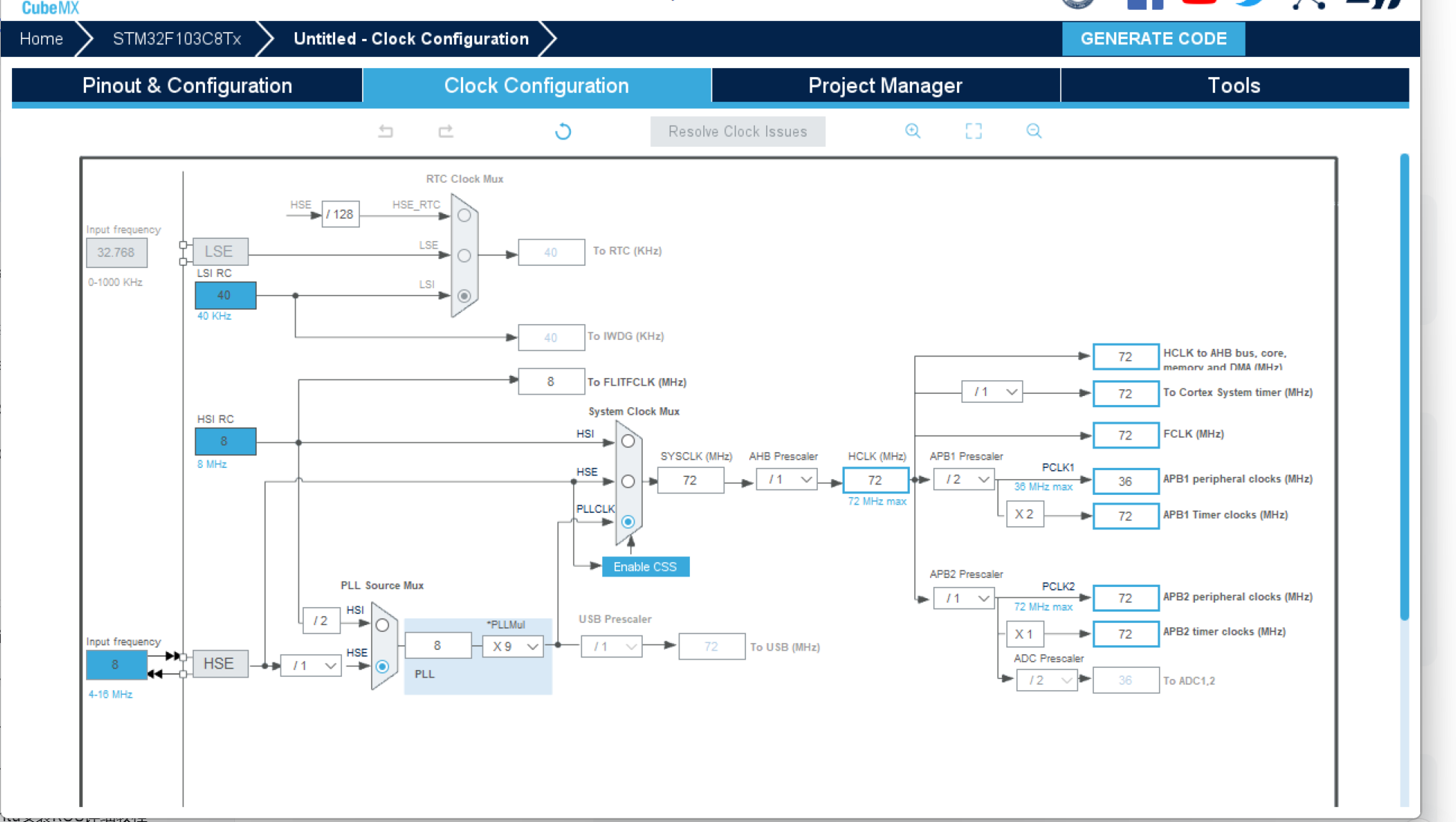Click the APB1 peripheral clocks 36 field
Viewport: 1456px width, 822px height.
click(x=1125, y=481)
